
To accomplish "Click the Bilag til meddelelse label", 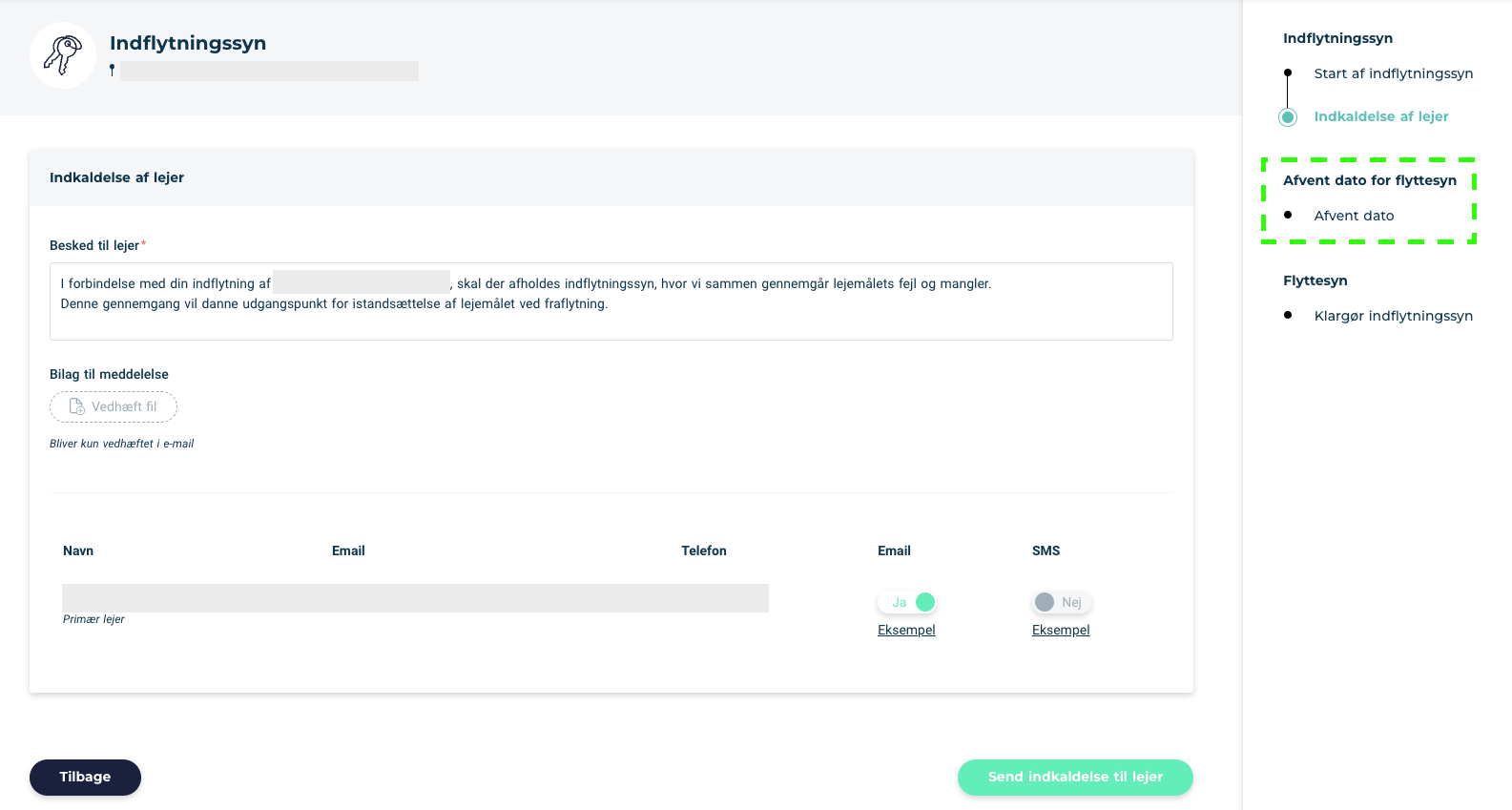I will [x=109, y=374].
